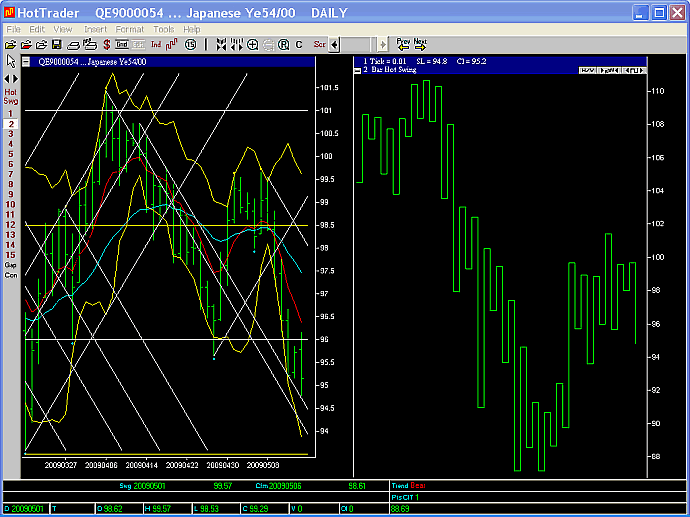Click the scroll right arrow in the toolbar

pos(383,44)
